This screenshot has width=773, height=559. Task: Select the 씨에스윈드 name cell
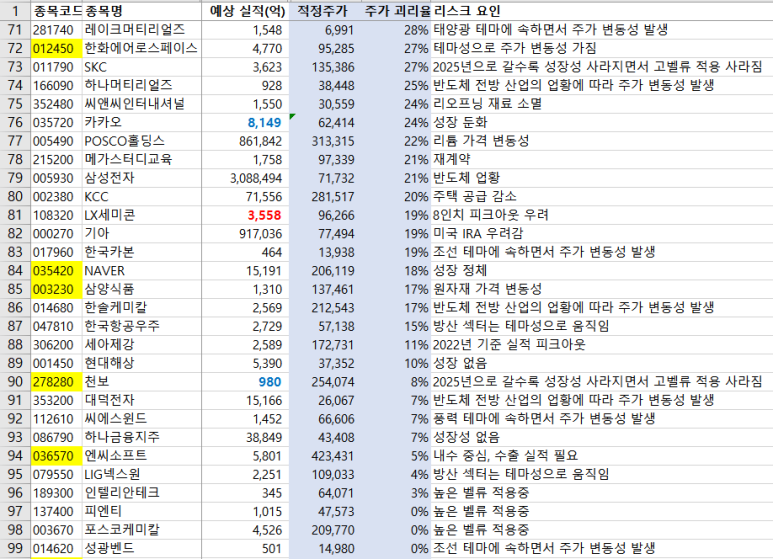click(x=142, y=419)
